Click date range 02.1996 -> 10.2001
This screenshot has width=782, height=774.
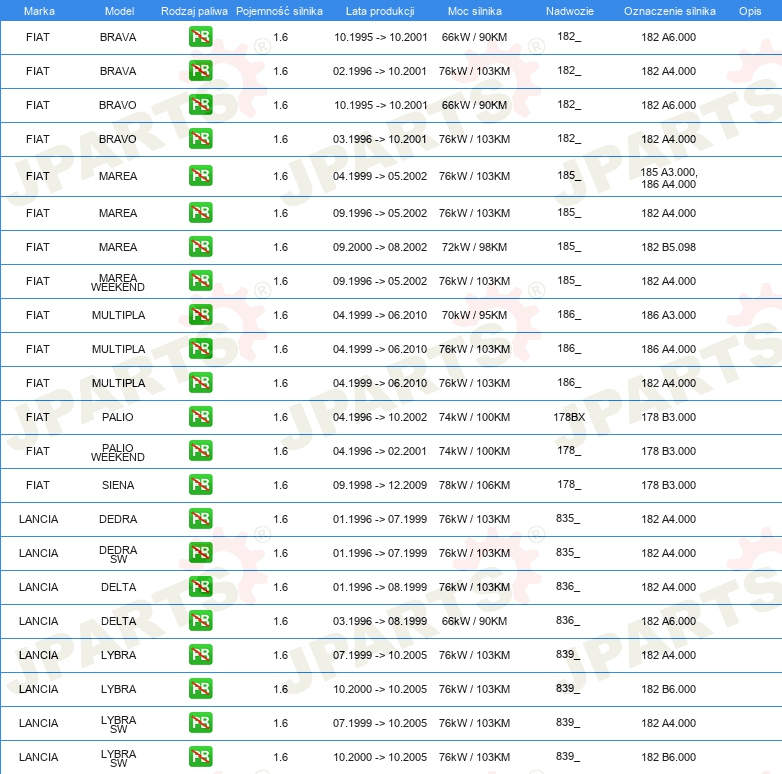380,71
